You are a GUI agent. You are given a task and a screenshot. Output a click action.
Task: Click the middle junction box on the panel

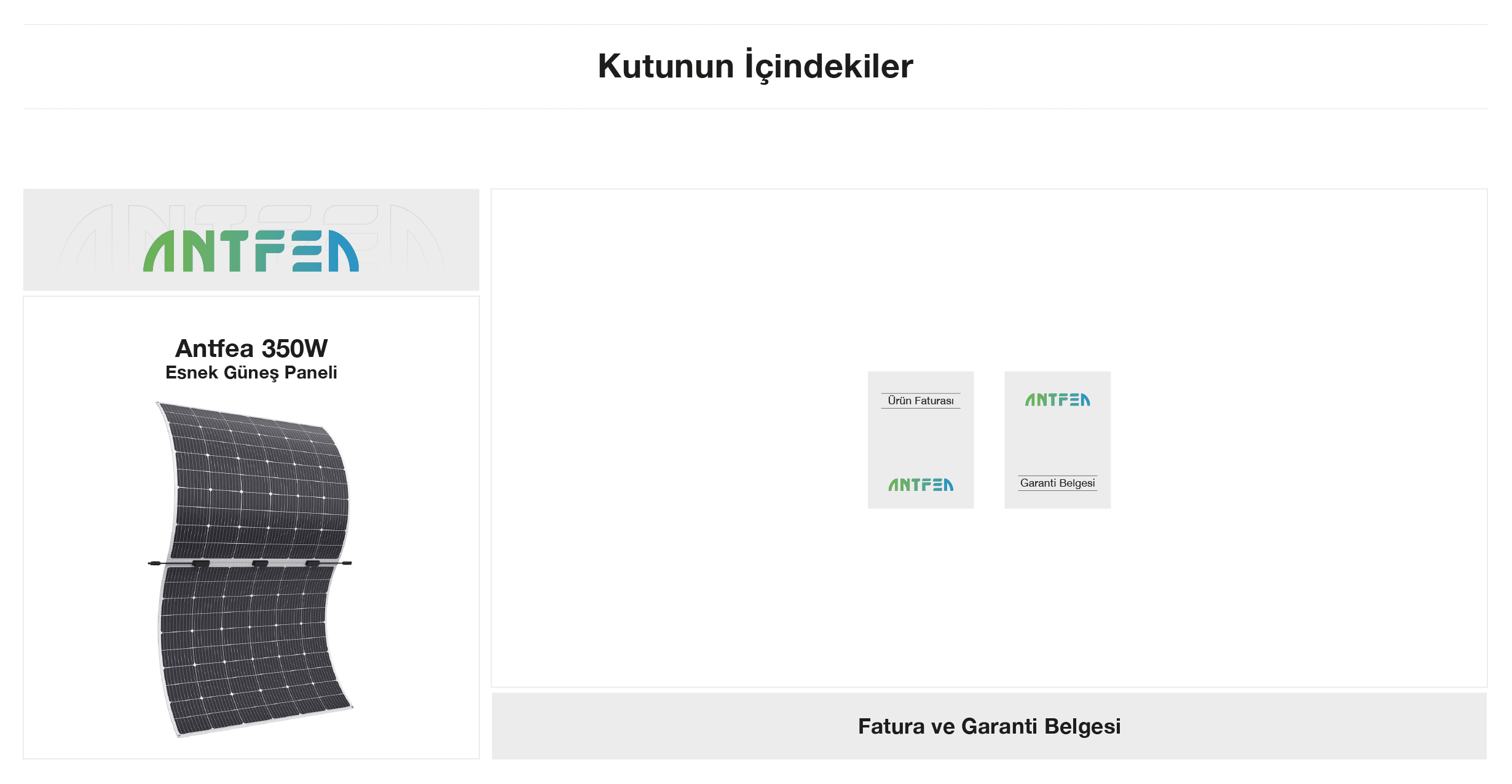pyautogui.click(x=260, y=563)
